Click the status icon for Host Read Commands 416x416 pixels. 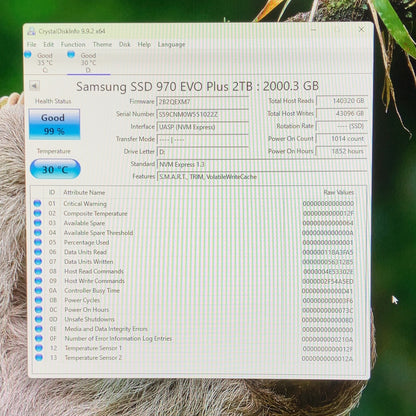pos(38,271)
